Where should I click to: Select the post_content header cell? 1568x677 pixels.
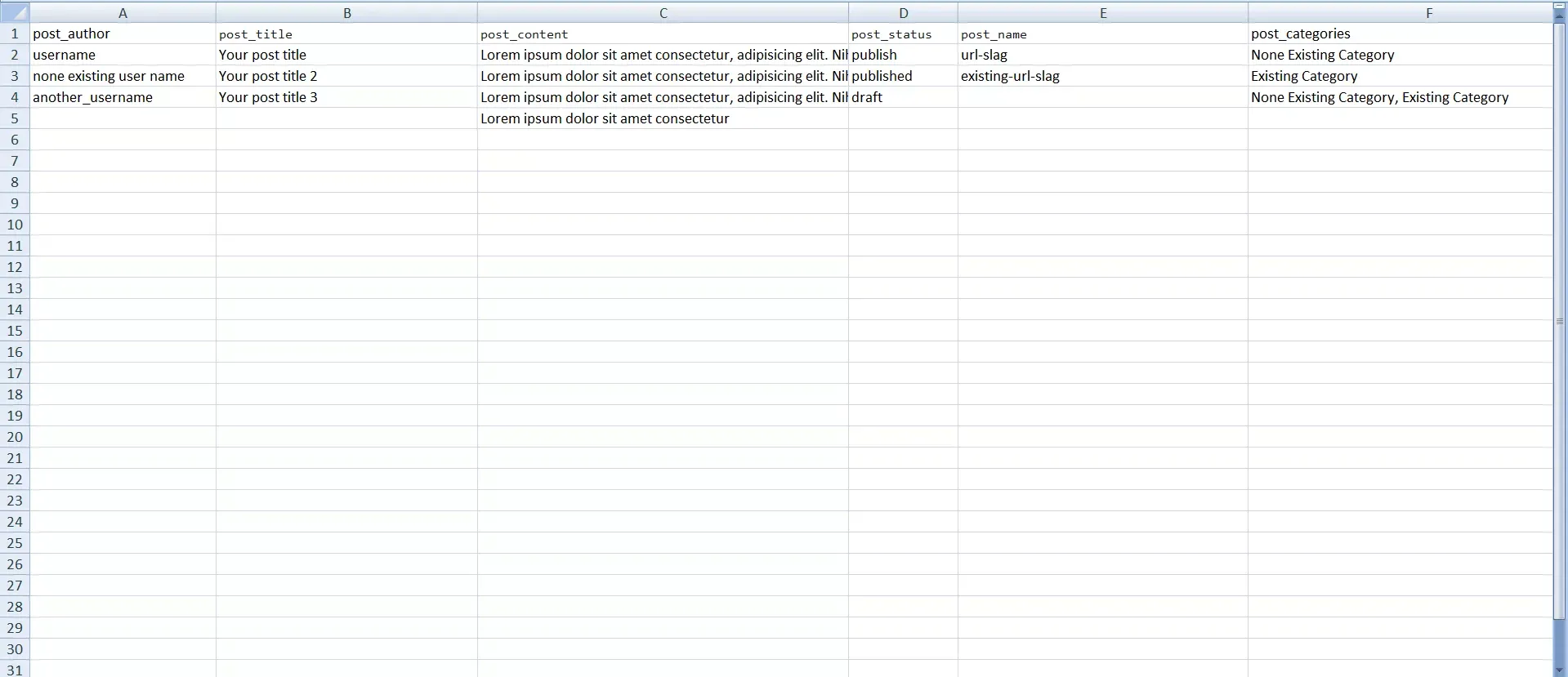tap(663, 33)
